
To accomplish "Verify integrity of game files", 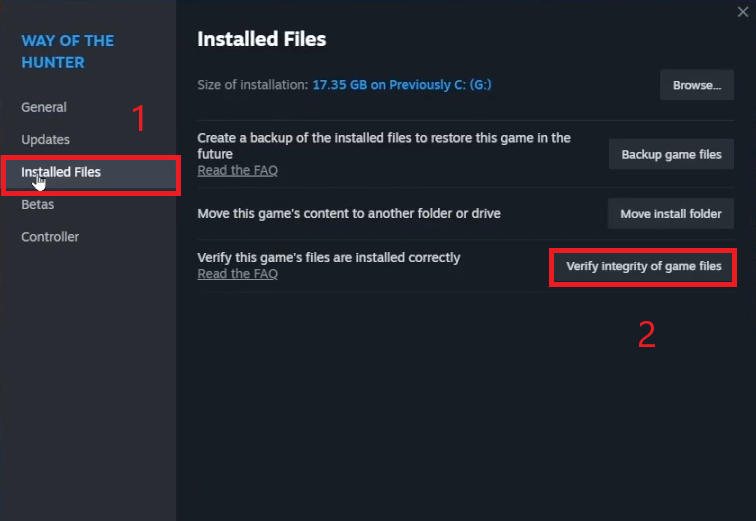I will coord(643,267).
